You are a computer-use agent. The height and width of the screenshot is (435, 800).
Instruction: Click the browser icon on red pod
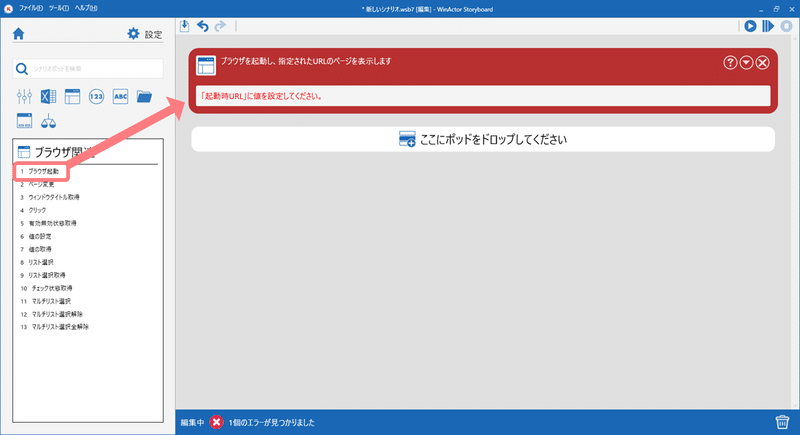click(x=206, y=65)
